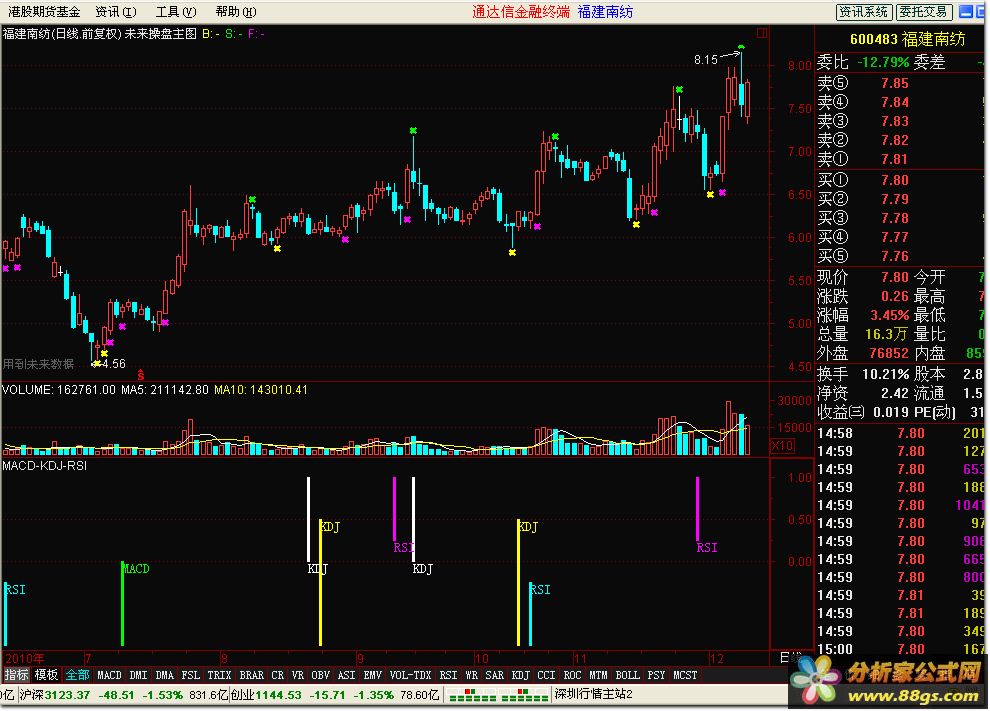Click the 卖① price 7.81

pos(895,159)
